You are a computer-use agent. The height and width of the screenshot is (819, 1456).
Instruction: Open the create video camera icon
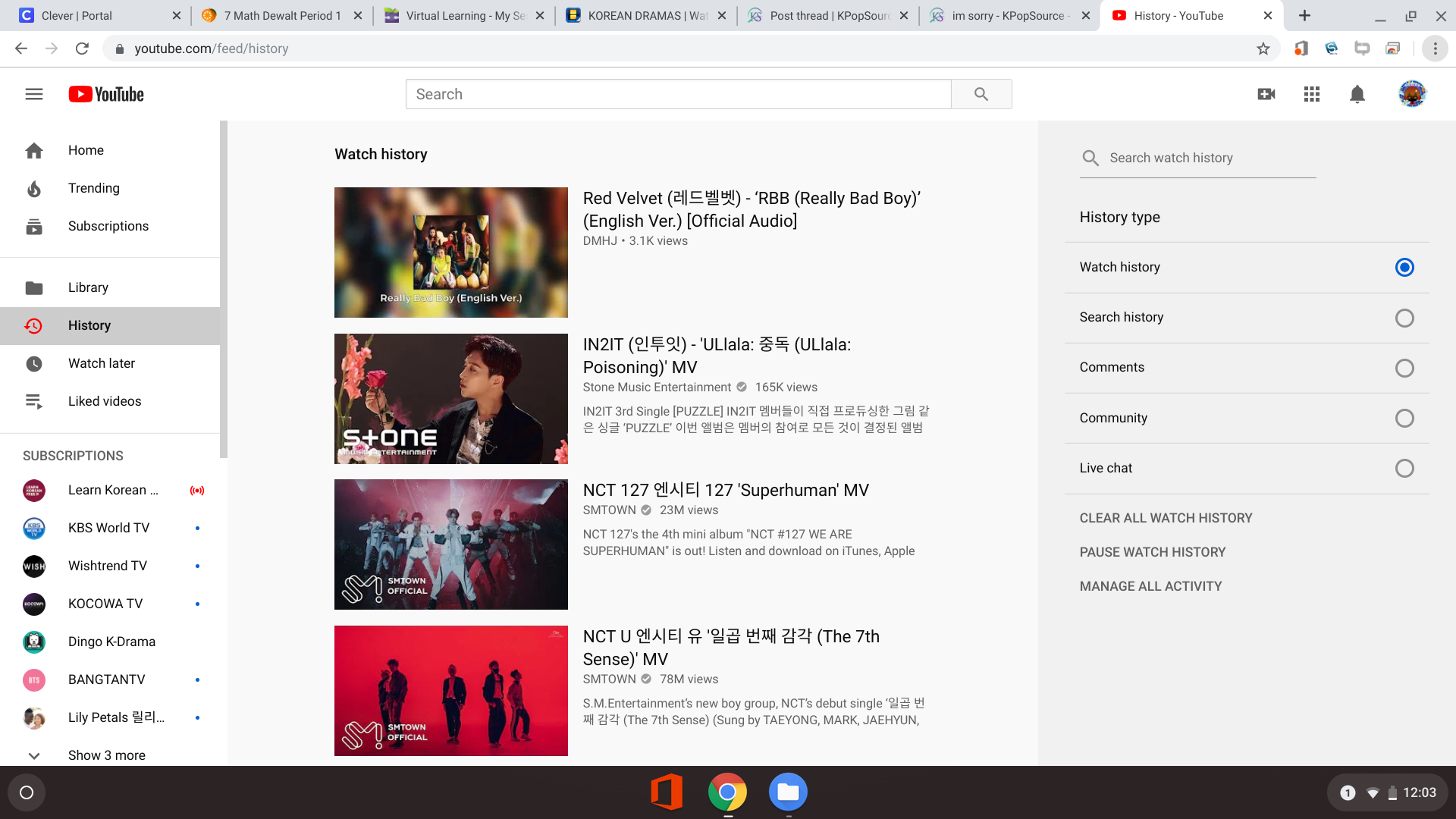click(x=1266, y=94)
